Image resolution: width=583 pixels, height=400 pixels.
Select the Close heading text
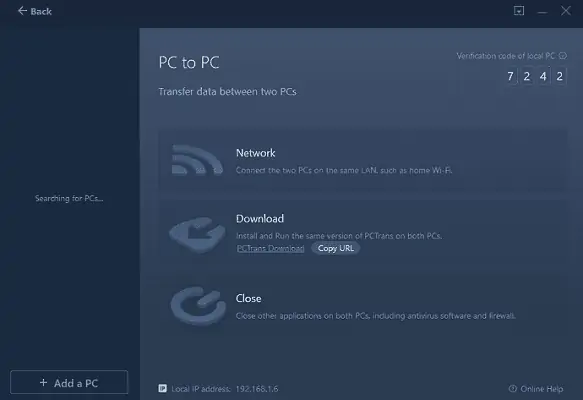point(248,298)
